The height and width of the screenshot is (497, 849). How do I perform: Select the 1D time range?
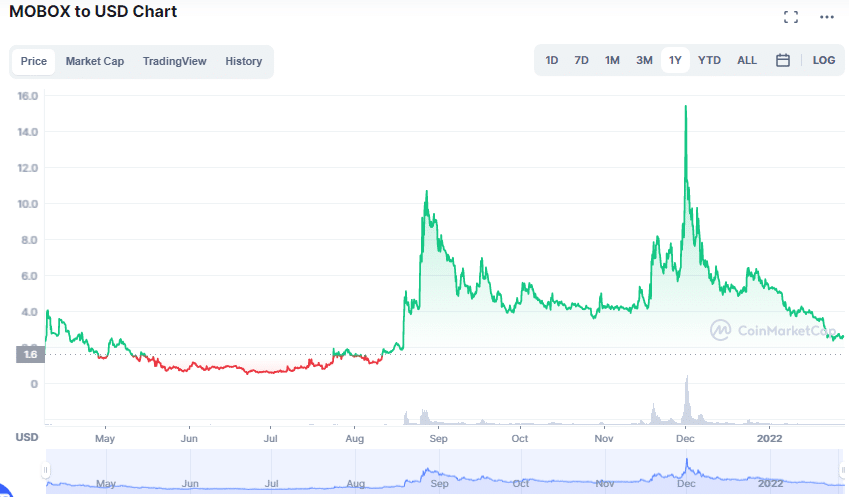[551, 60]
